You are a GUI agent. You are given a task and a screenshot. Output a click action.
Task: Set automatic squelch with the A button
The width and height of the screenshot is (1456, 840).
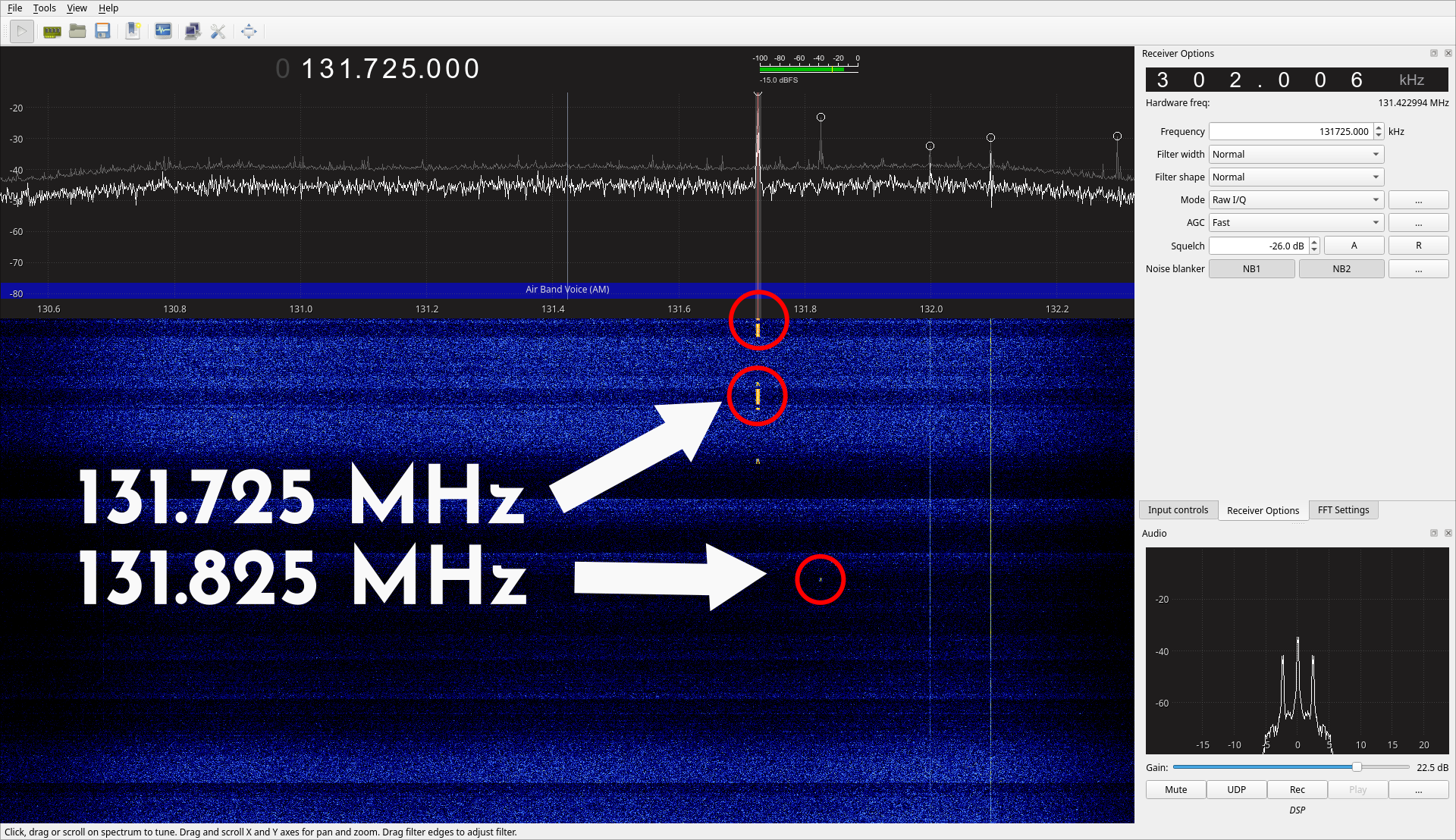coord(1354,246)
